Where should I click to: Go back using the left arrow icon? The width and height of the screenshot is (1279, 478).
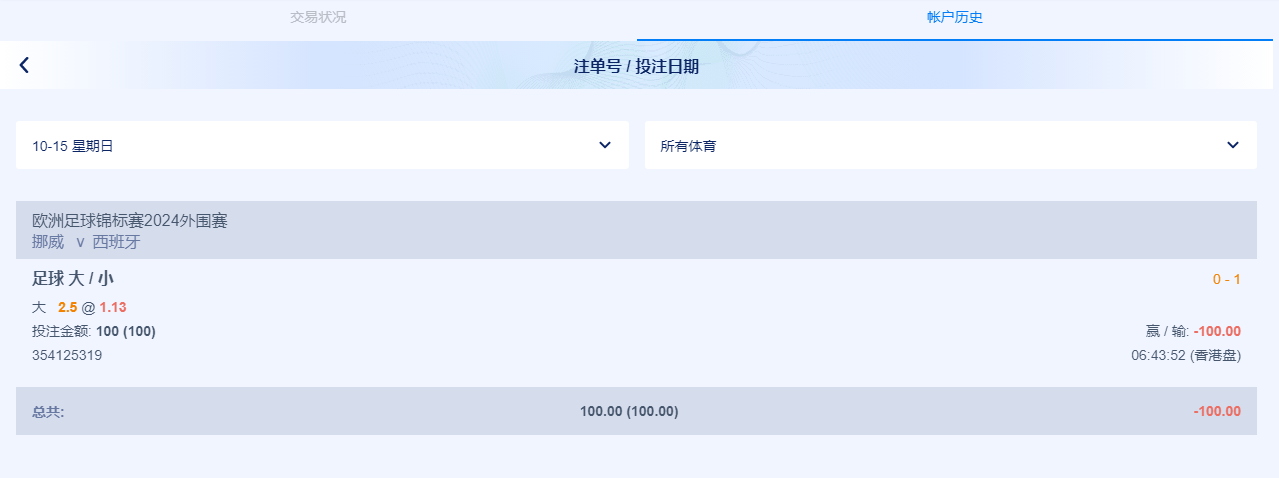pyautogui.click(x=24, y=65)
